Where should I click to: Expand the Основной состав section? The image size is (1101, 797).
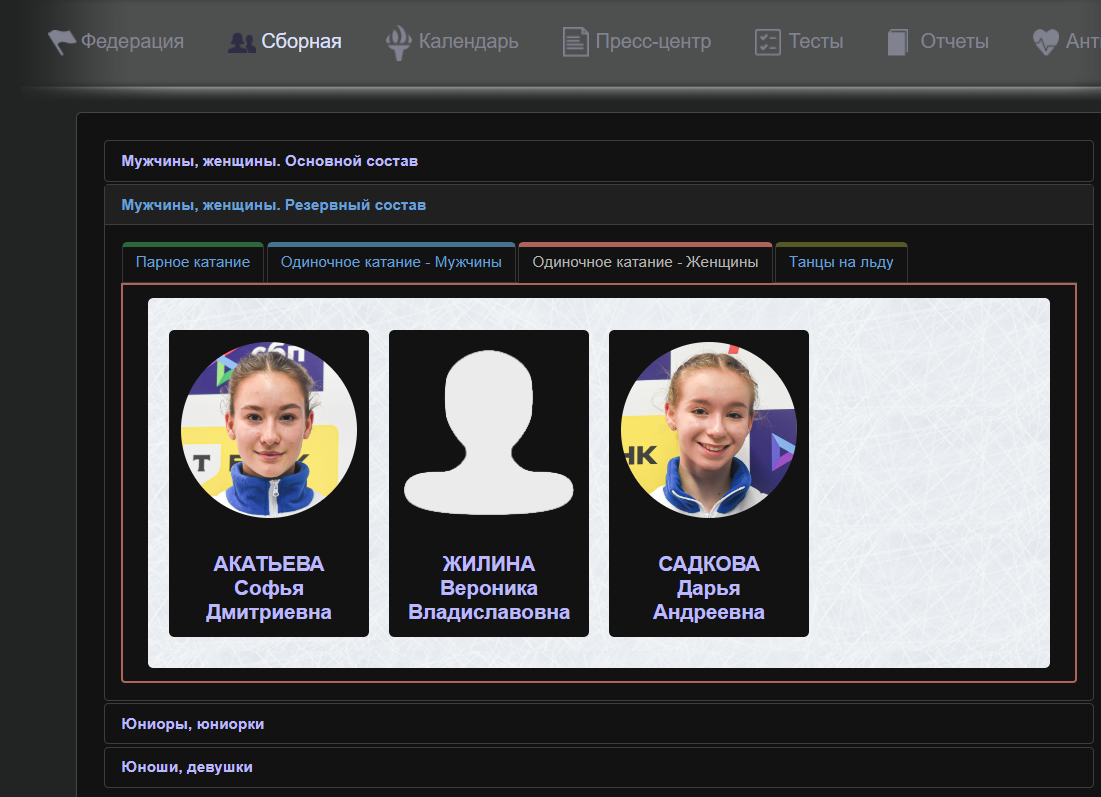[270, 161]
